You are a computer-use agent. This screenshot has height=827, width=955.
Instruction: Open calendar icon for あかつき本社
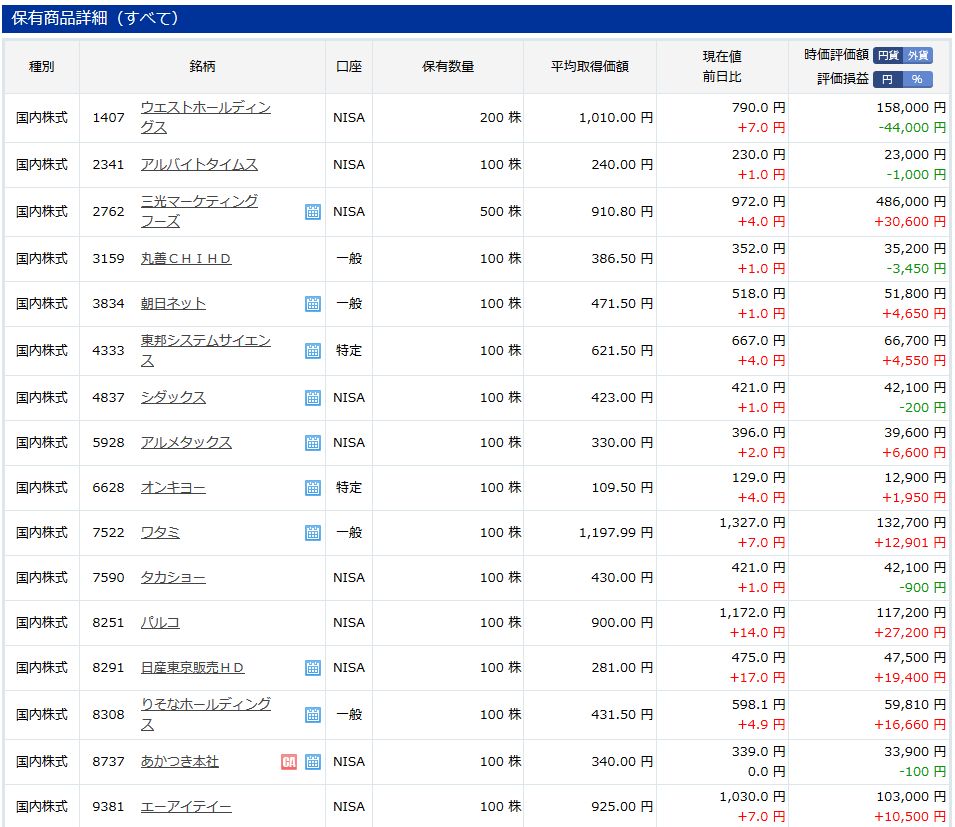click(312, 762)
